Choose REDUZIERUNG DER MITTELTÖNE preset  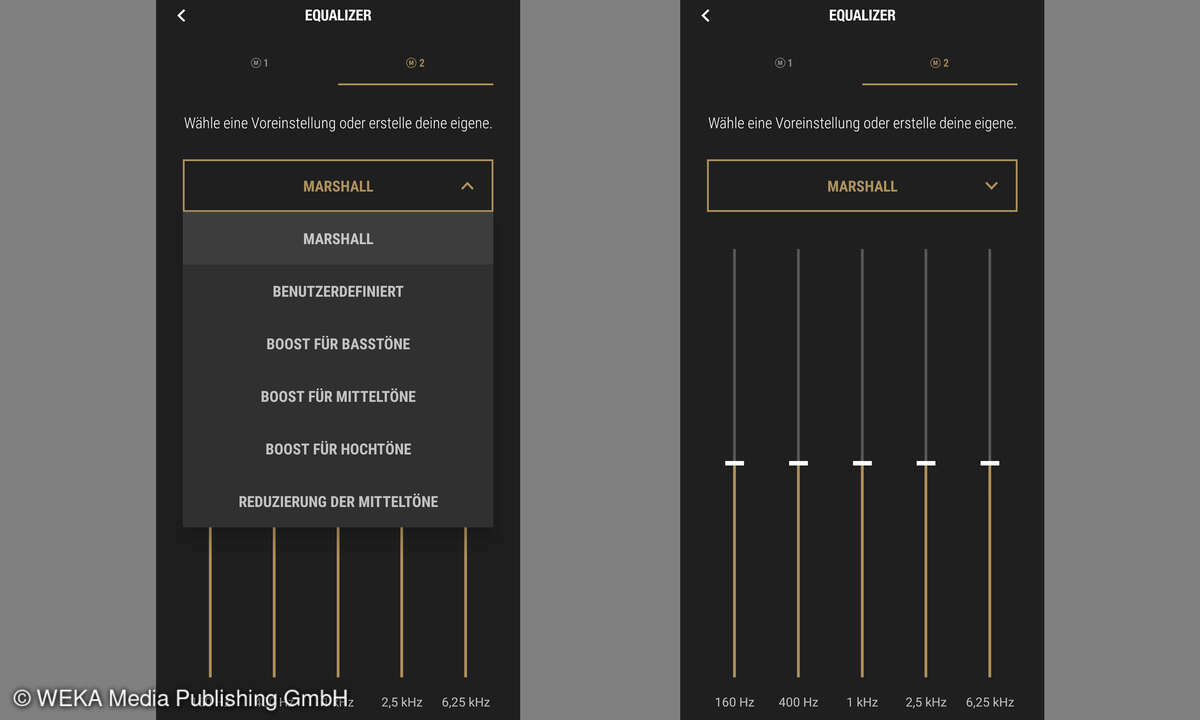[338, 502]
